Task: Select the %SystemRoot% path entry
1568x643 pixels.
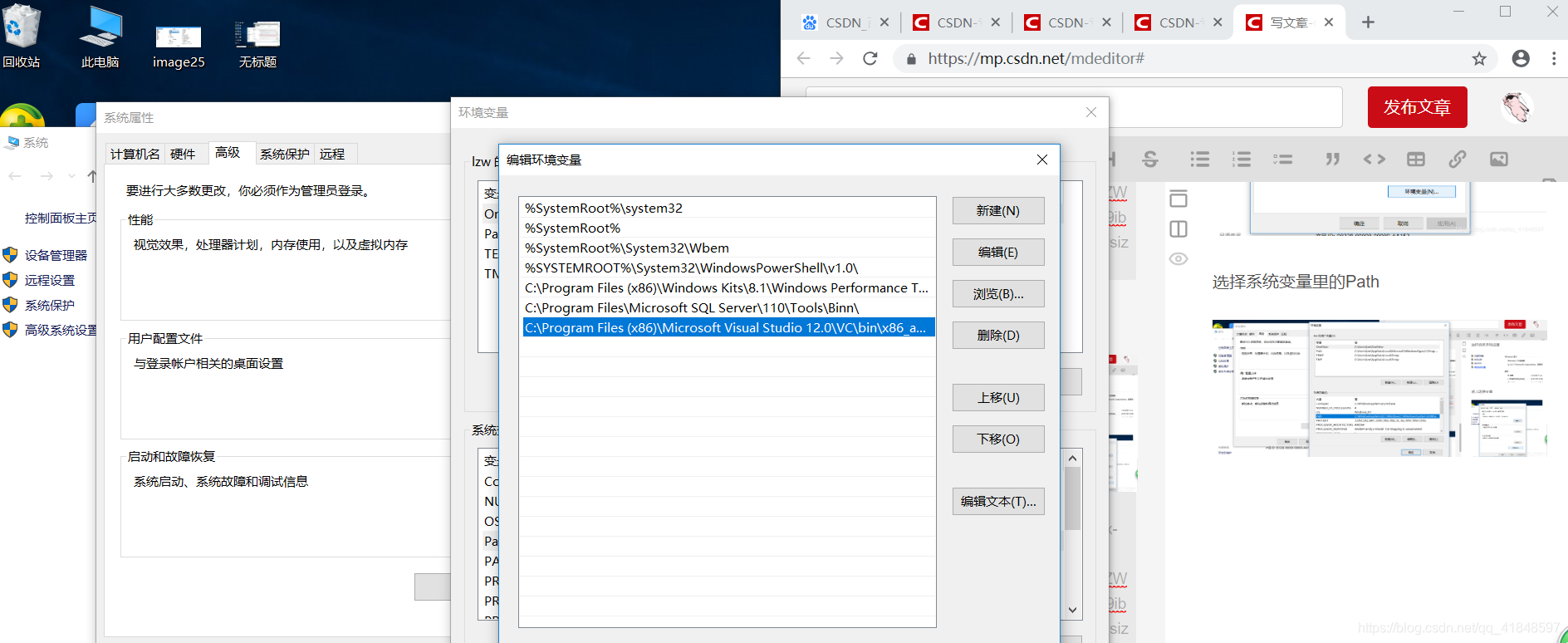Action: (728, 228)
